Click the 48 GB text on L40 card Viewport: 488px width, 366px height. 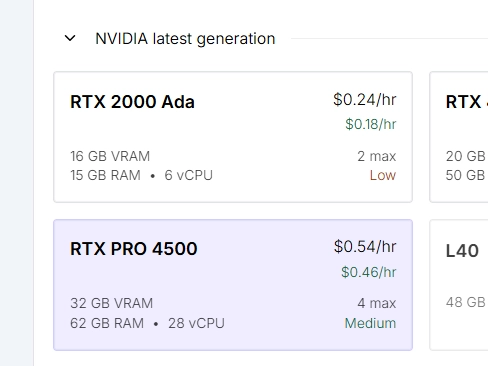[465, 302]
